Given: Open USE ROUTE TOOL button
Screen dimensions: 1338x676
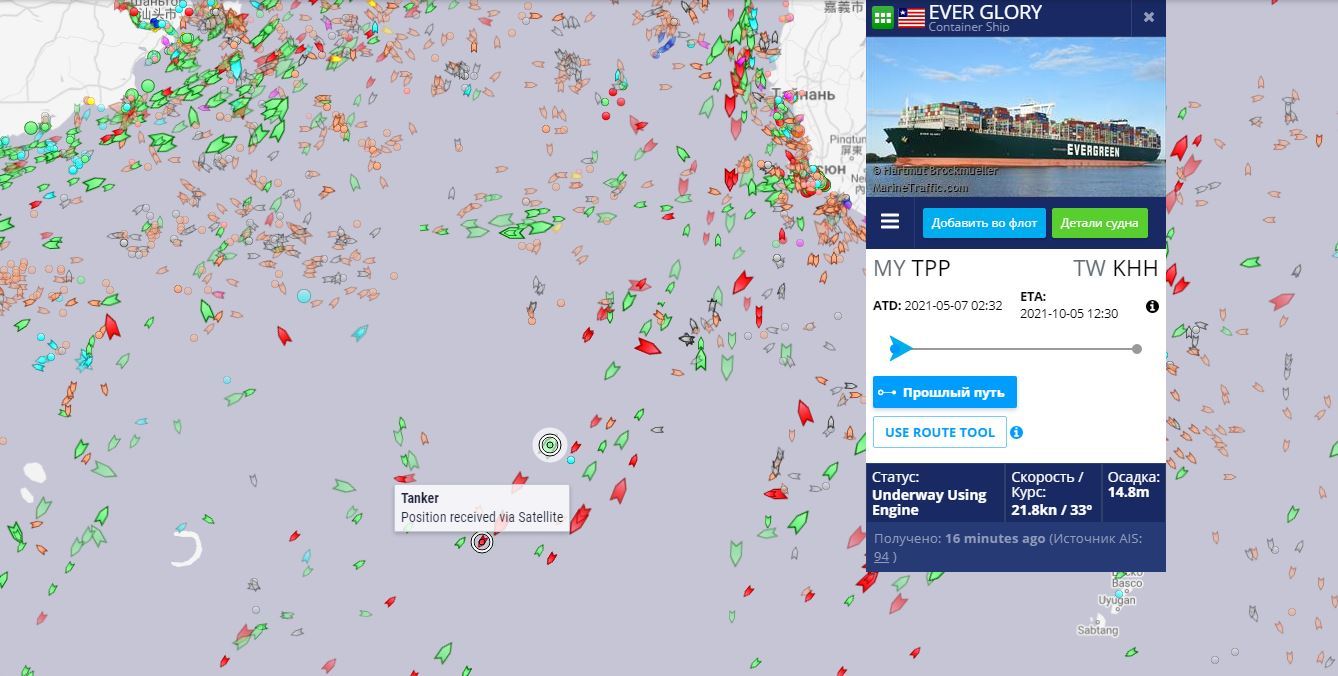Looking at the screenshot, I should click(x=940, y=432).
